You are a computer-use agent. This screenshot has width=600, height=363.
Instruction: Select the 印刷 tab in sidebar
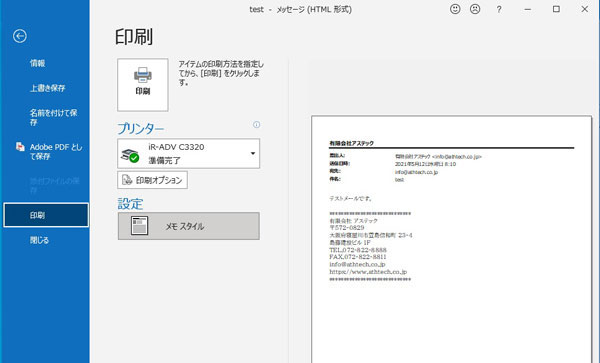coord(46,215)
